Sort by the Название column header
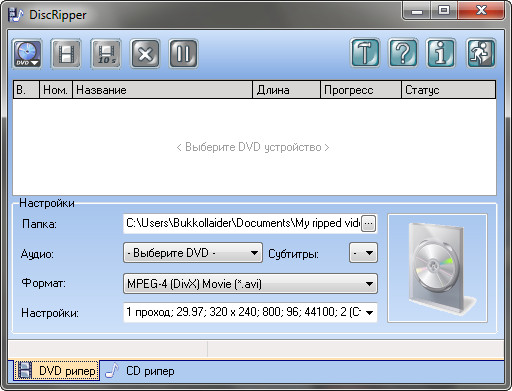This screenshot has height=391, width=512. 163,90
